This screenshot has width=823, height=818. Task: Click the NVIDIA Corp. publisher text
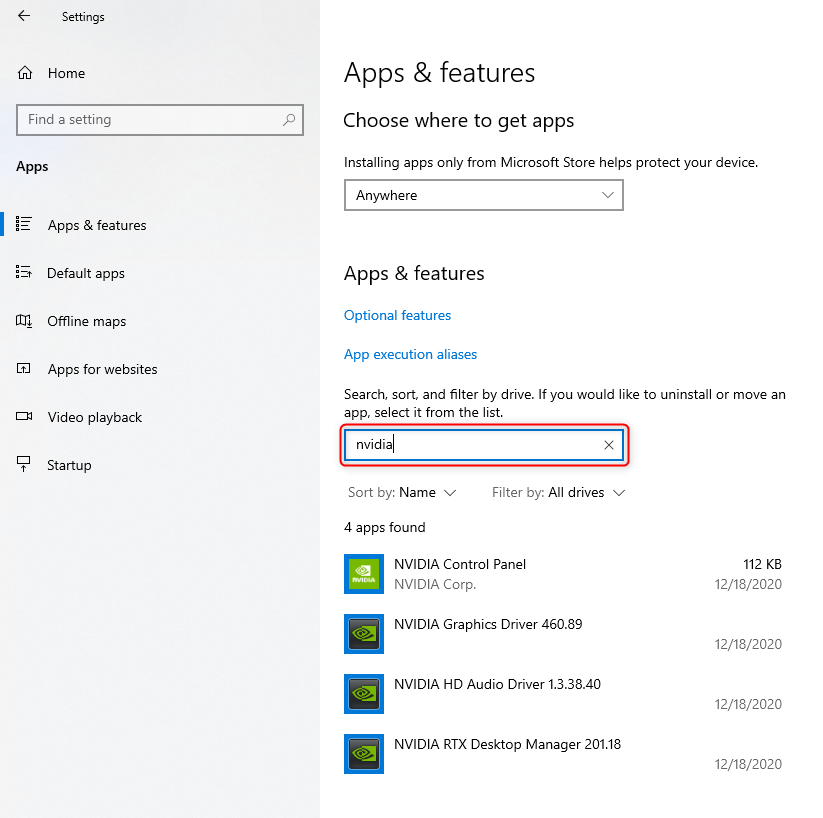(x=435, y=584)
